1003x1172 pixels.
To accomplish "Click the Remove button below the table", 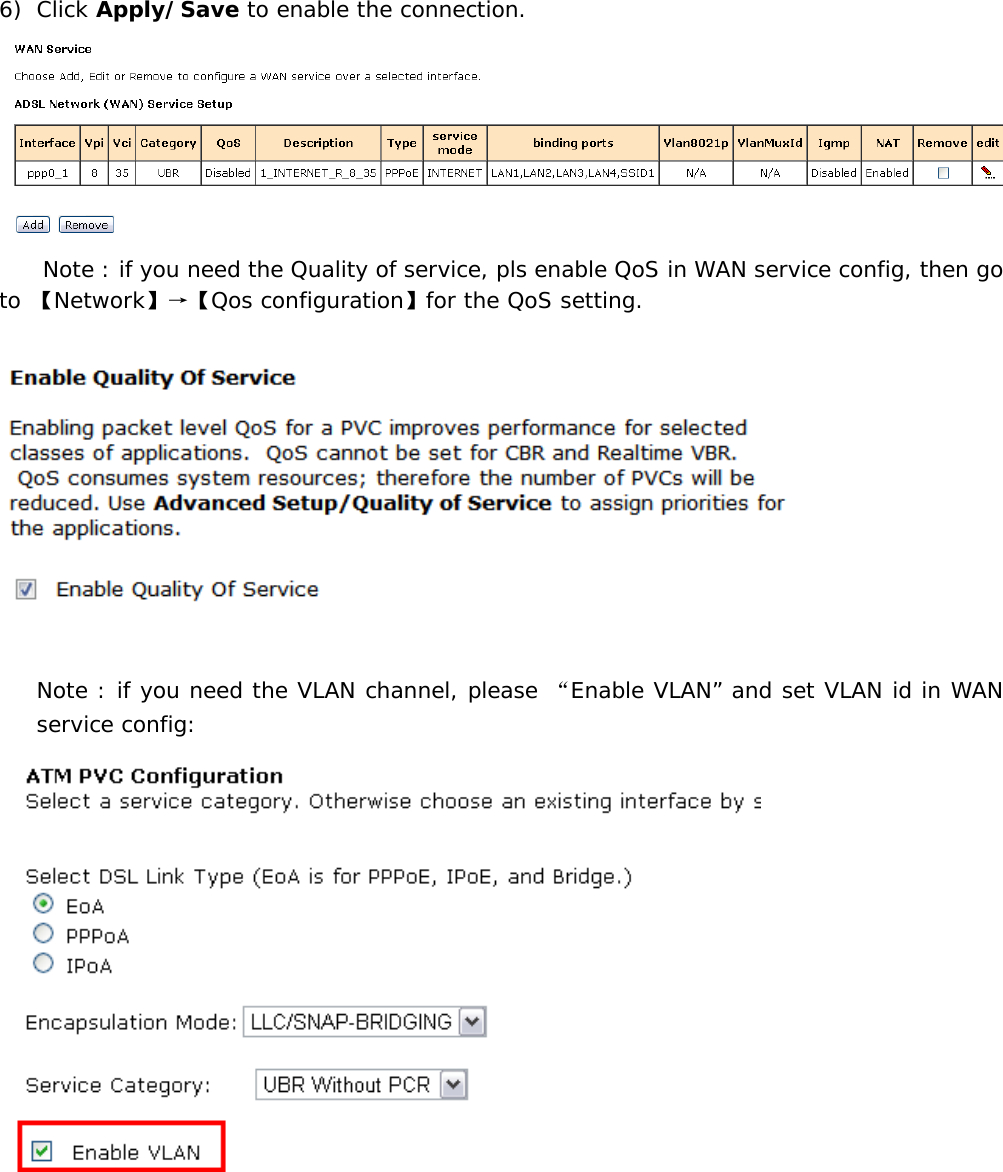I will pyautogui.click(x=85, y=224).
